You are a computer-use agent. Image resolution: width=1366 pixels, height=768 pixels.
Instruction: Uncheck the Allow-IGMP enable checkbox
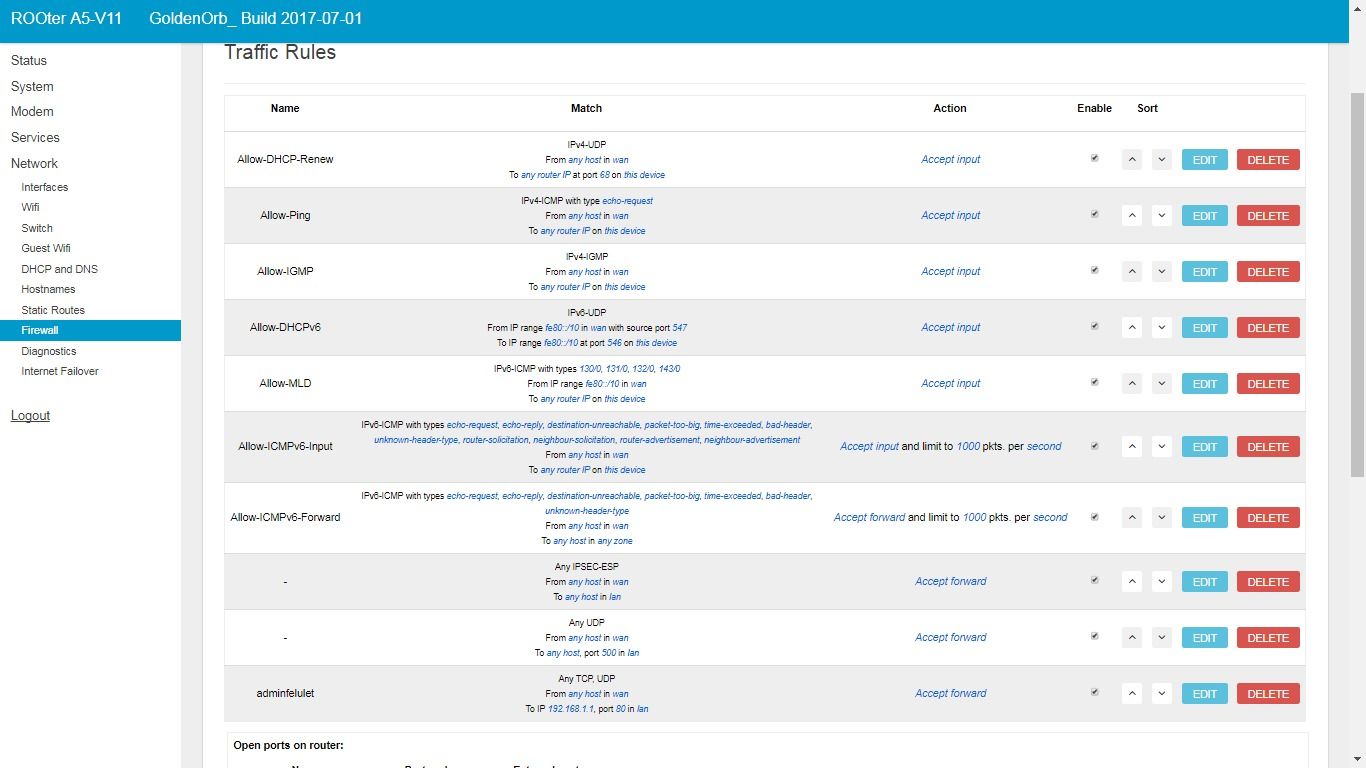1094,270
